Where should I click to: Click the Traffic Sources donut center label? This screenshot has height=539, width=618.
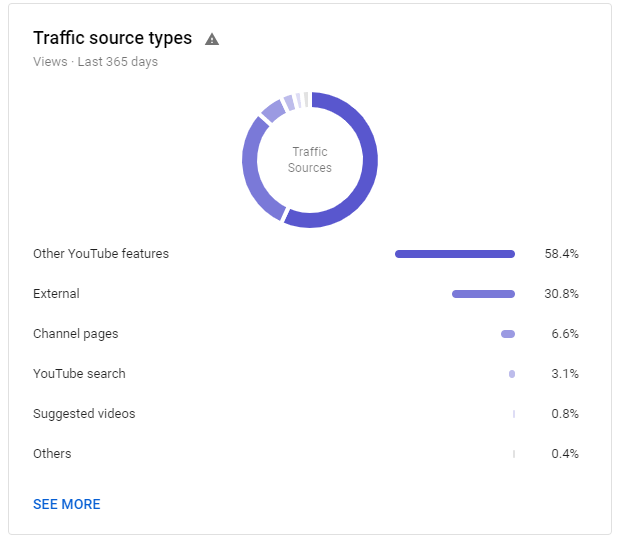[310, 160]
